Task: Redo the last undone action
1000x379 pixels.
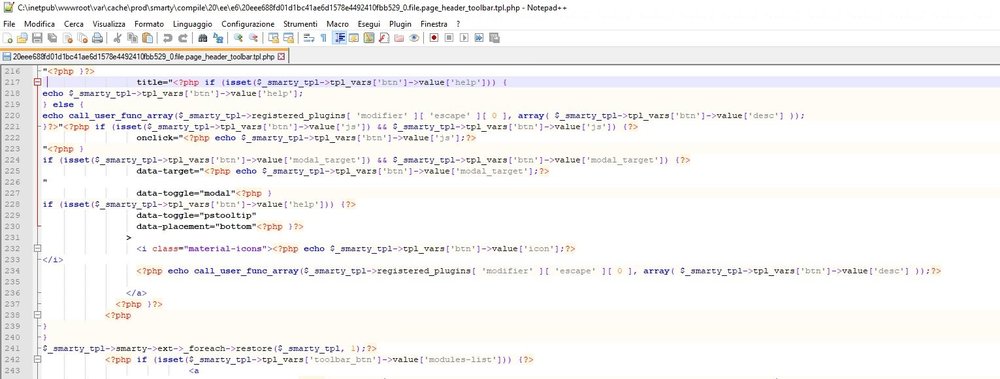Action: 182,38
